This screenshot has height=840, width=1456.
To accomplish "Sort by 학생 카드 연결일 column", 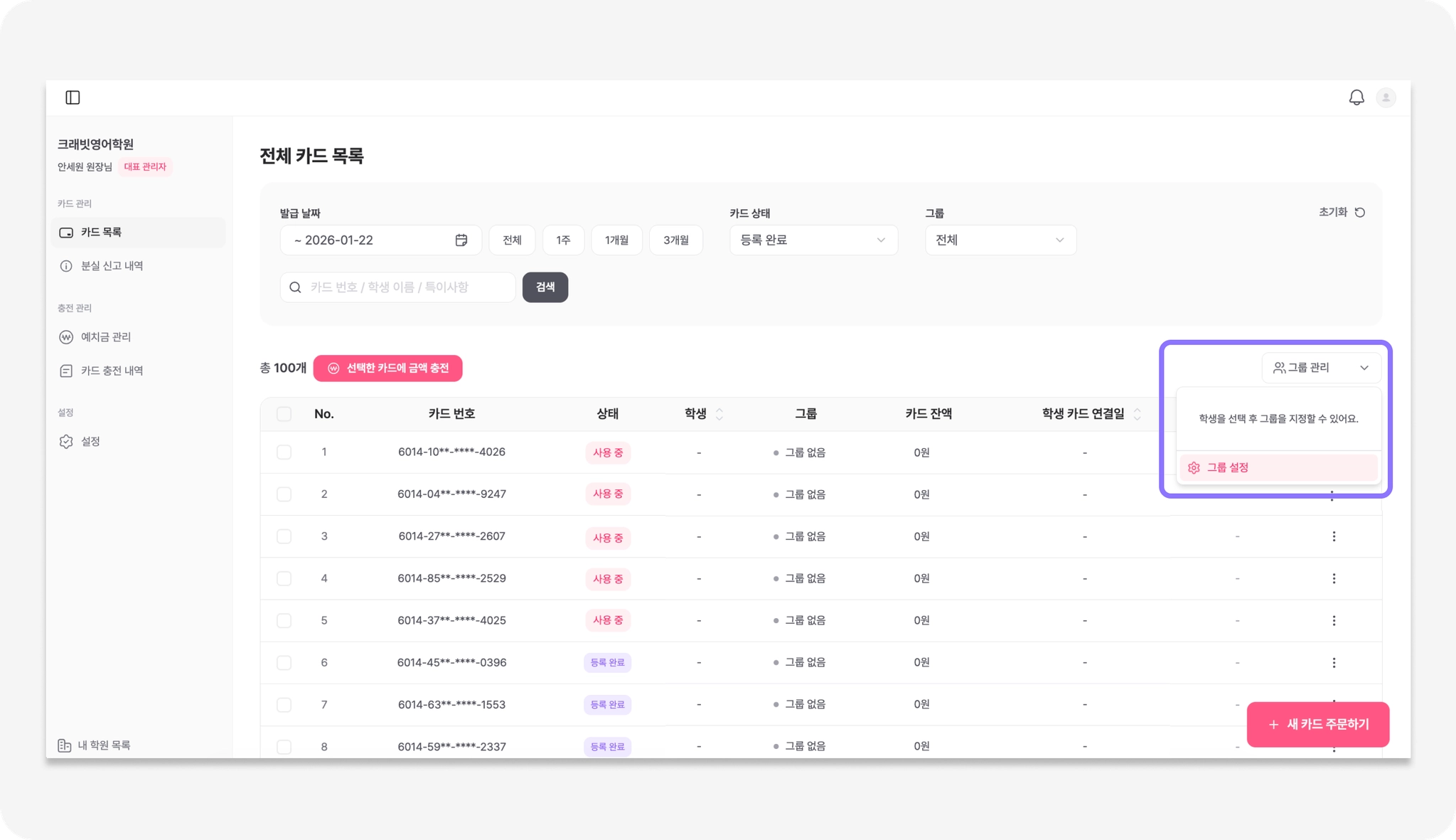I will pos(1137,414).
